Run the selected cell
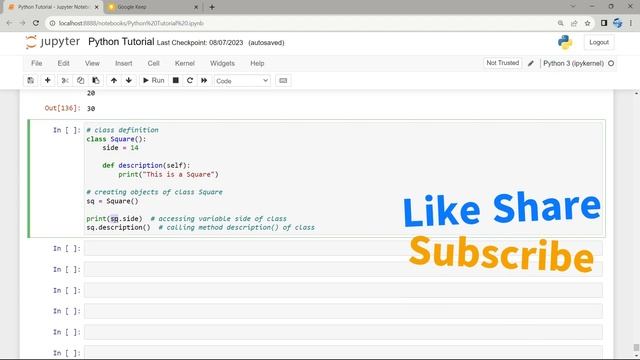The image size is (640, 360). pyautogui.click(x=153, y=80)
